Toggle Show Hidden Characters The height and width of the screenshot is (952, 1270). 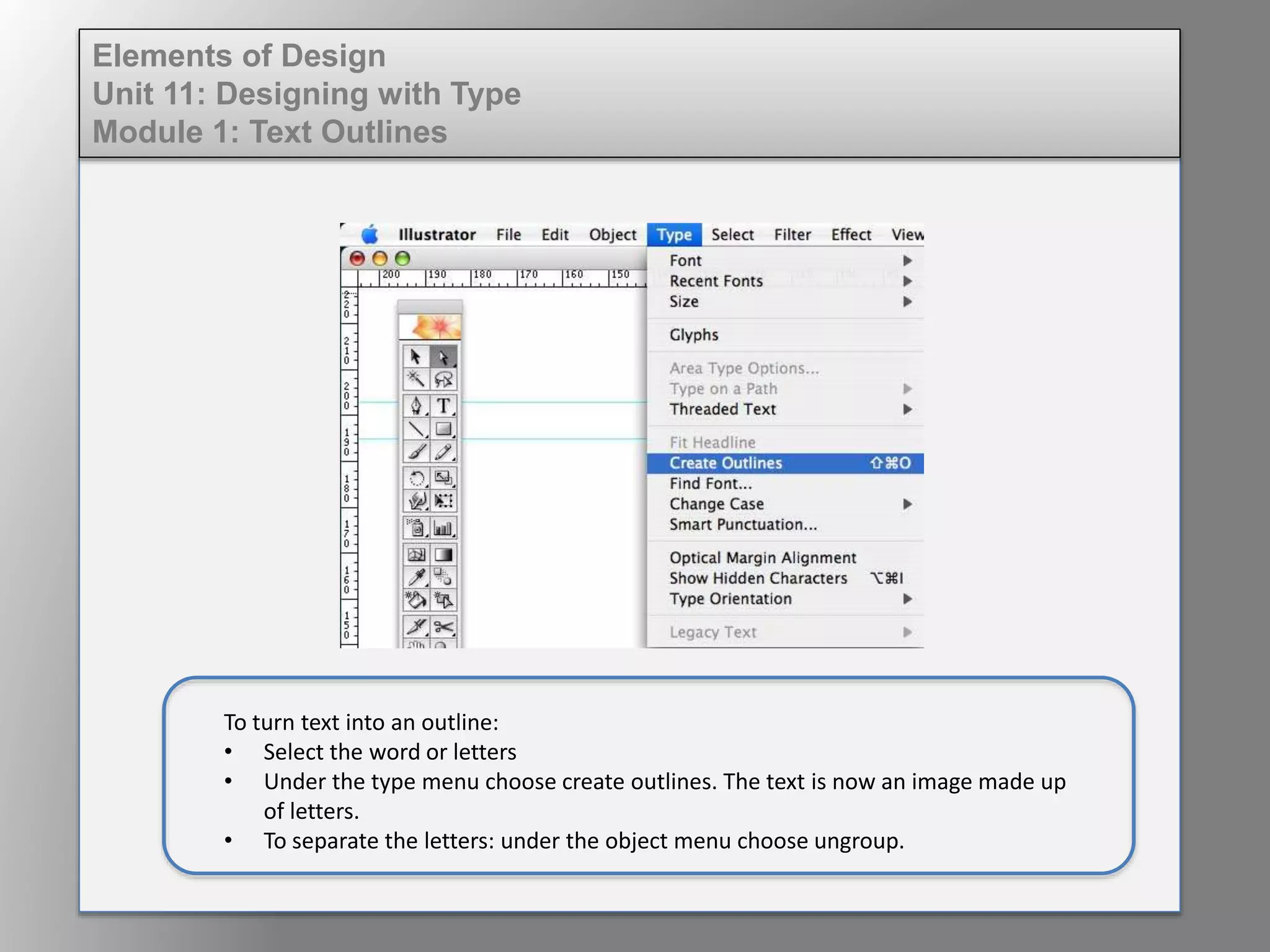coord(786,578)
